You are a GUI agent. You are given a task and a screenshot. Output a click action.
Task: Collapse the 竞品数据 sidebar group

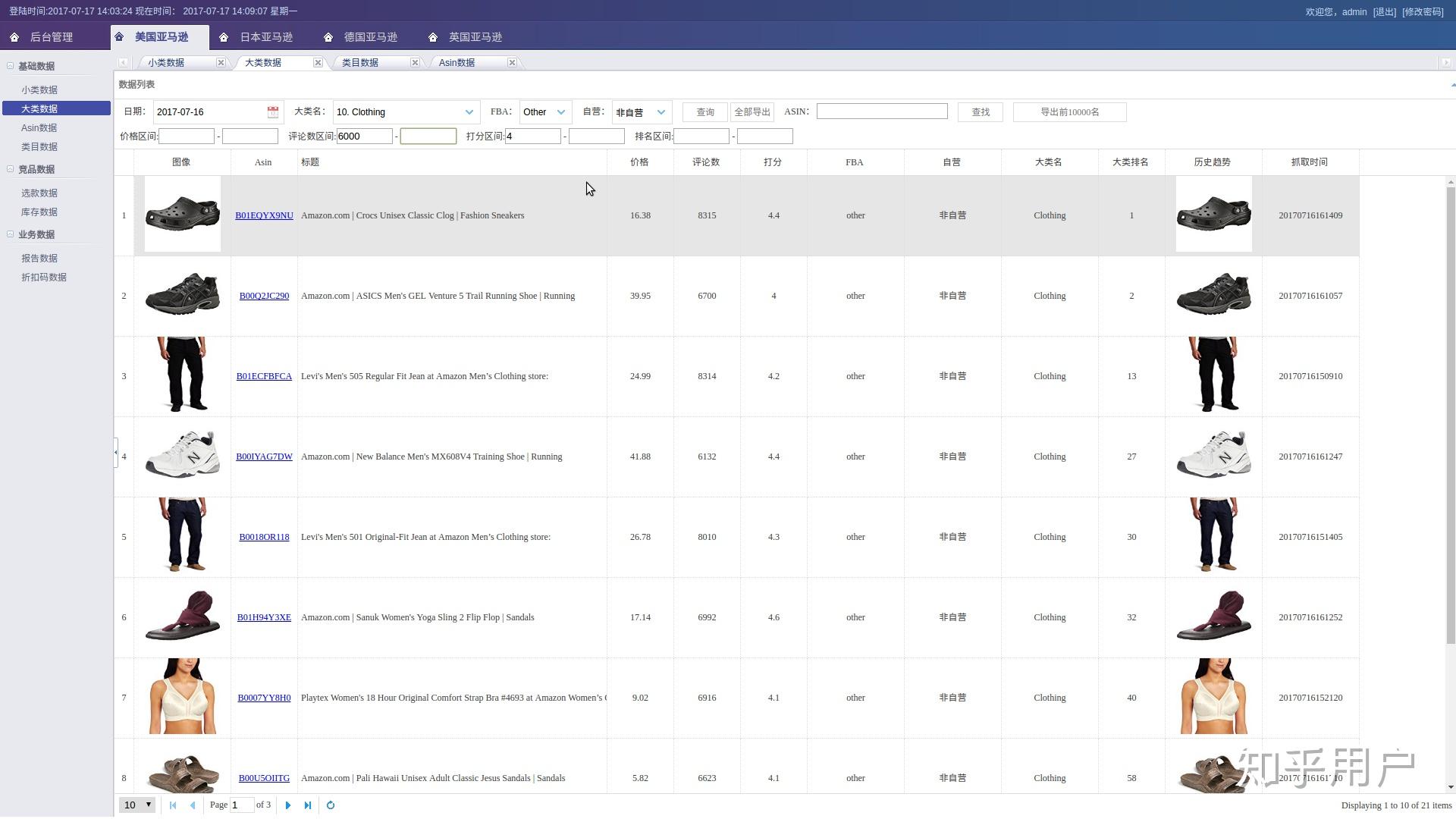tap(11, 169)
